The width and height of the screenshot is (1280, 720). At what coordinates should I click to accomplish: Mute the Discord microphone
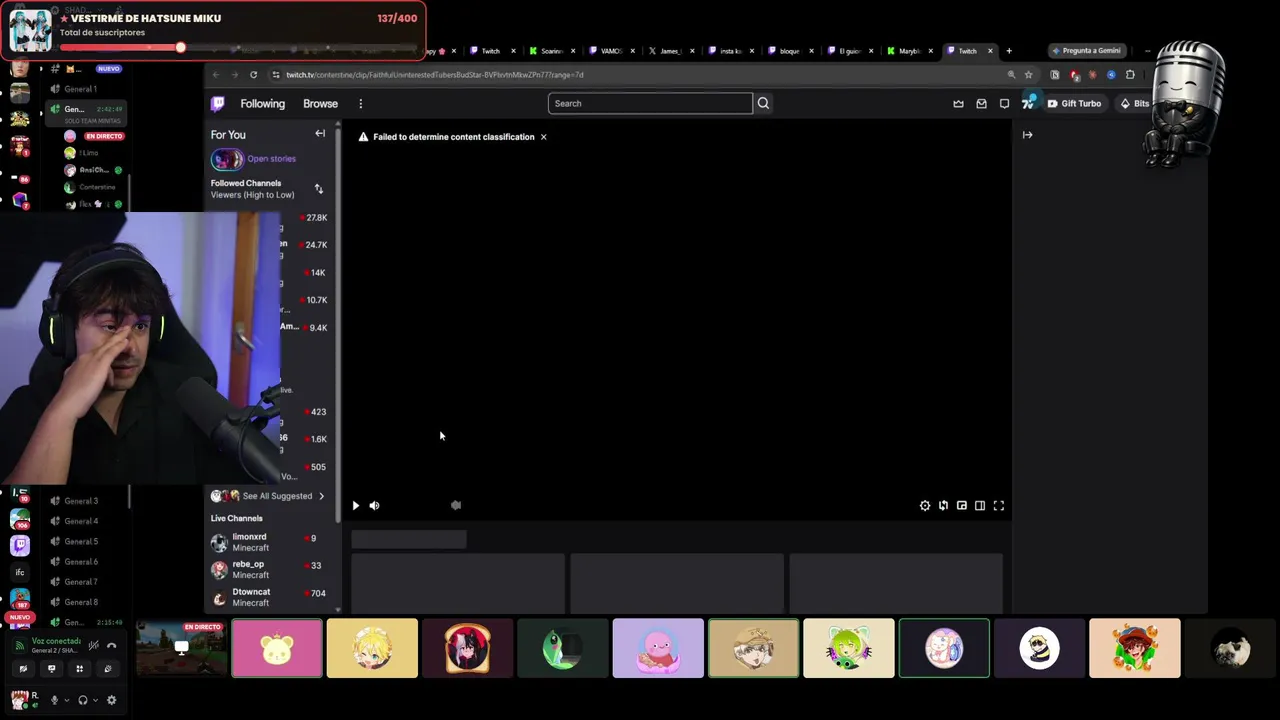pos(55,700)
